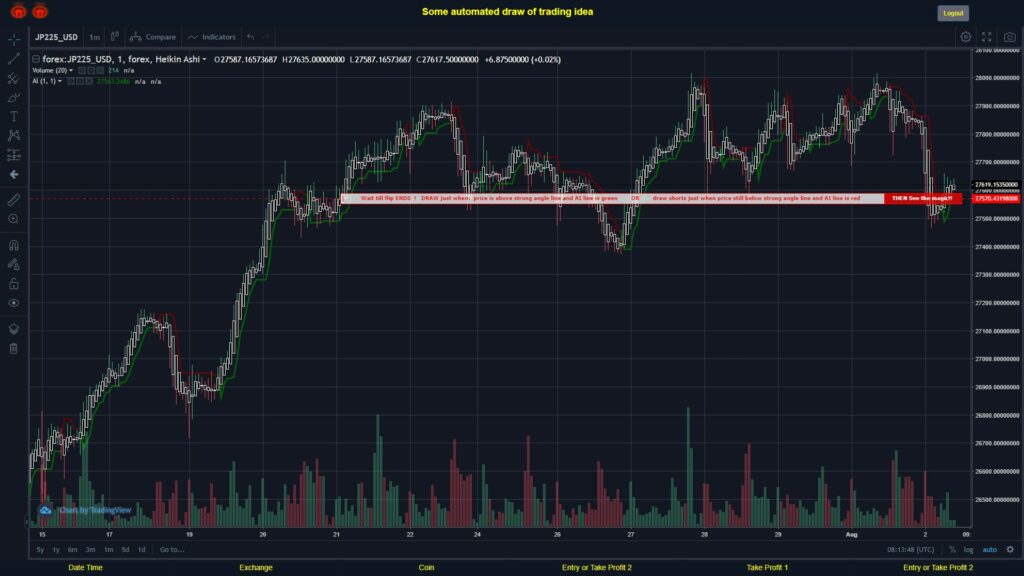Collapse the chart legend via the minus box
Image resolution: width=1024 pixels, height=576 pixels.
36,59
